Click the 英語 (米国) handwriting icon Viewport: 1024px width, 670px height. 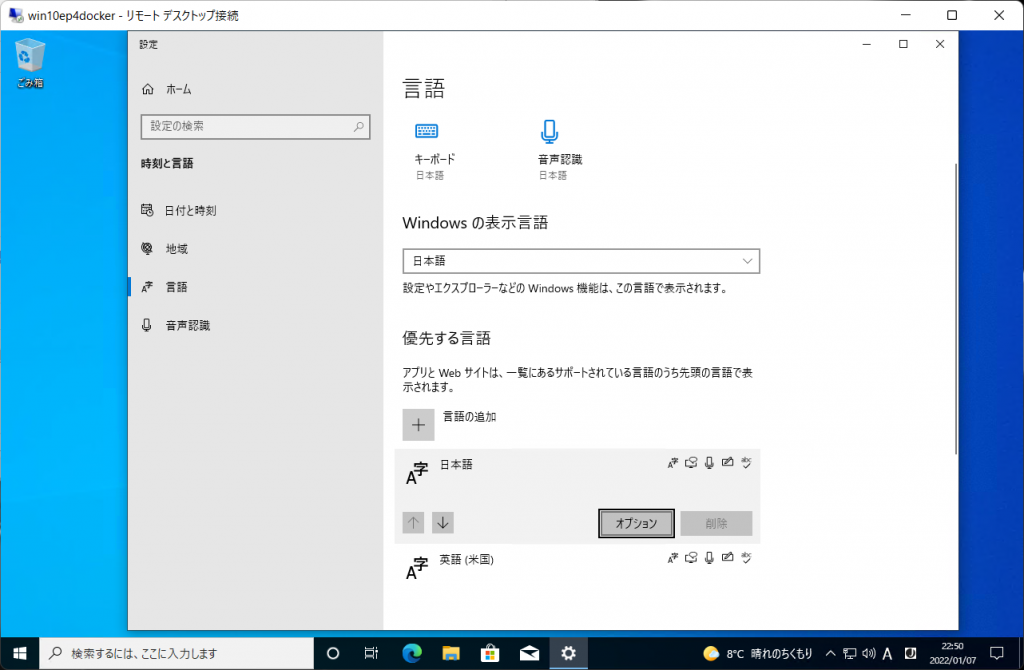(x=728, y=557)
